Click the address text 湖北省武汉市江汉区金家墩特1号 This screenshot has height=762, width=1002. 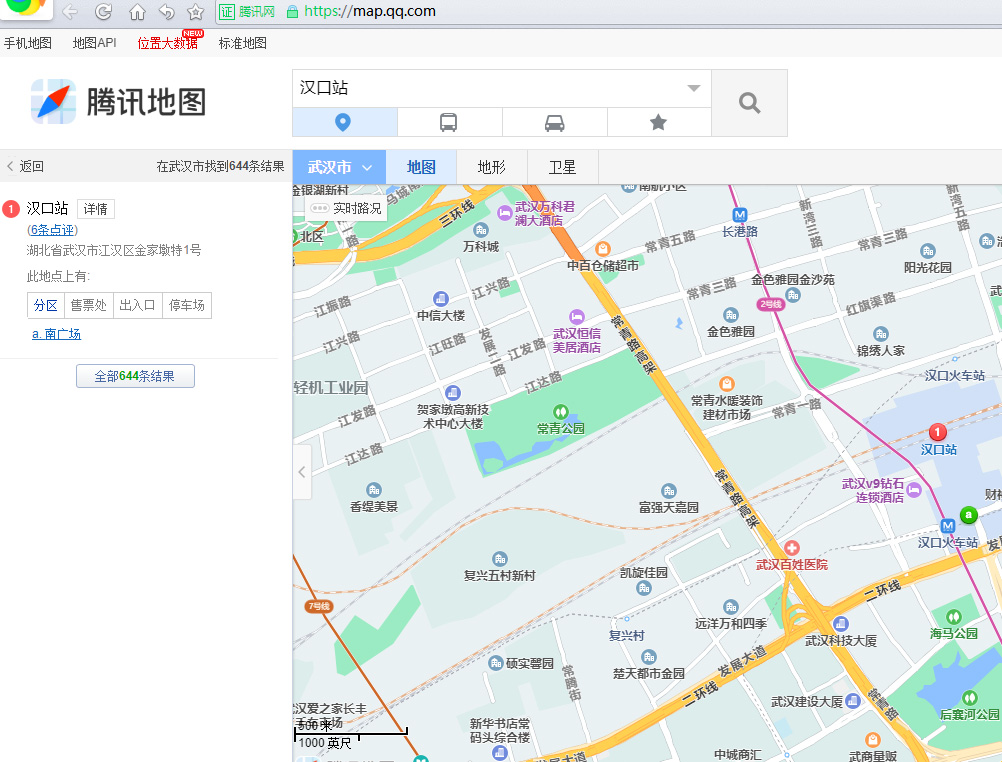coord(114,251)
